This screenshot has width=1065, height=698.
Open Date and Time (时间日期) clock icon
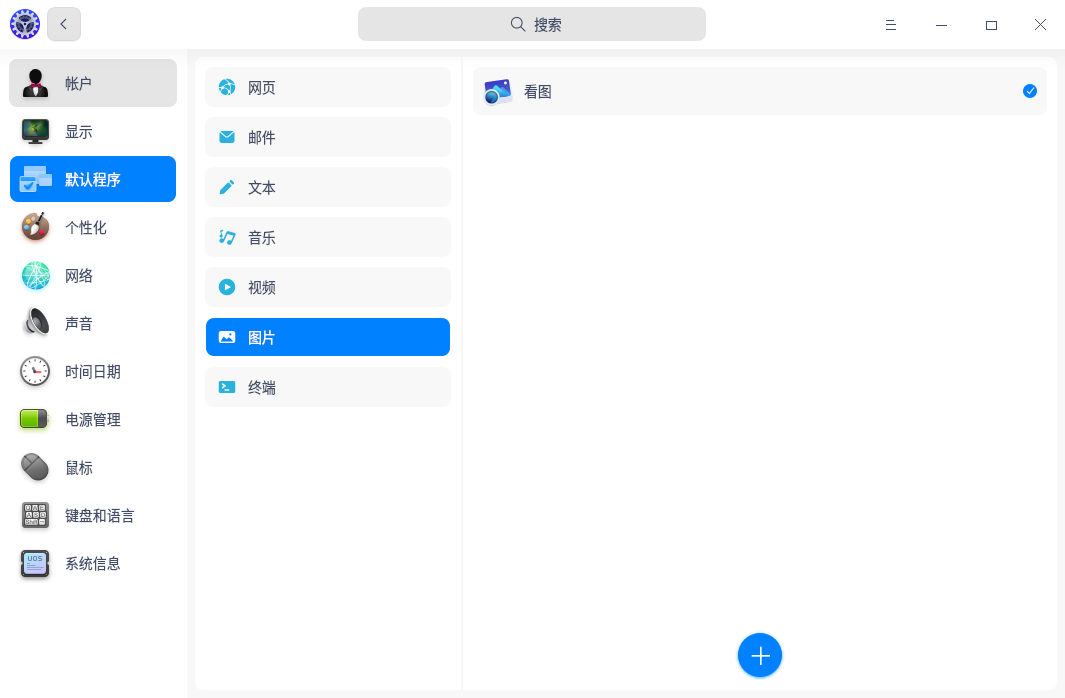tap(36, 371)
